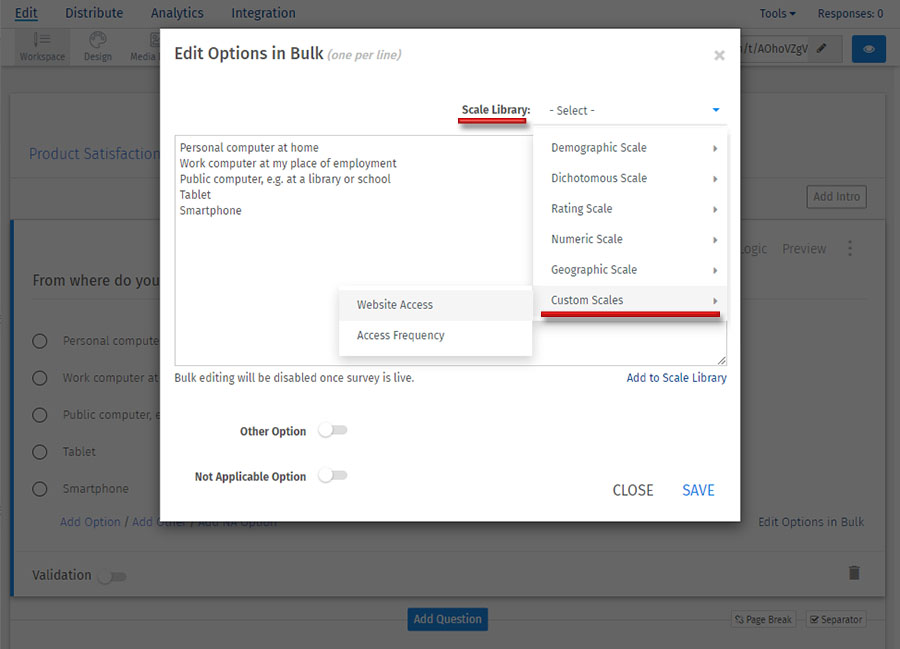Click the eye preview icon top right
The image size is (900, 649).
(868, 48)
